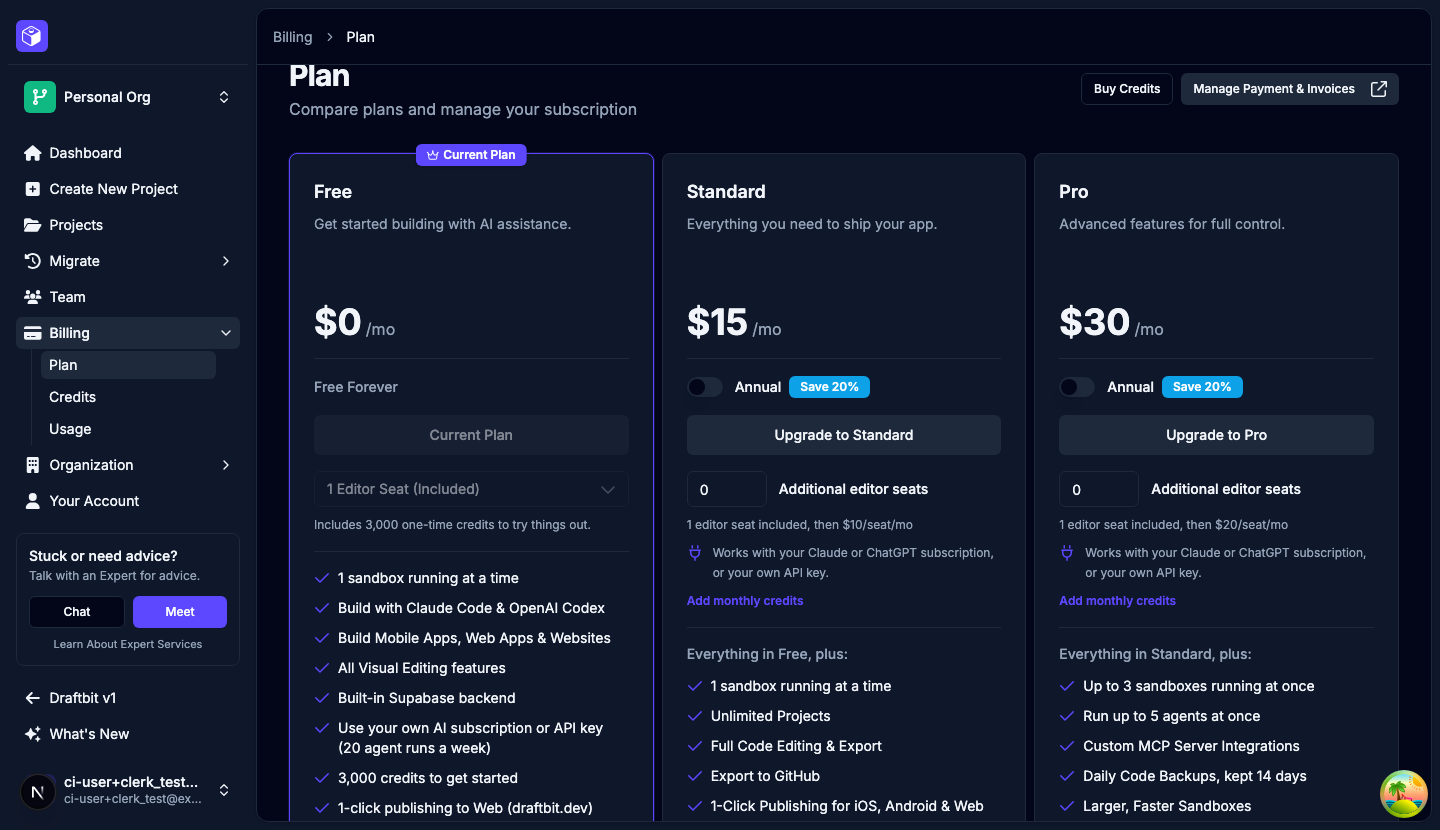
Task: Click Standard additional editor seats input
Action: (x=727, y=489)
